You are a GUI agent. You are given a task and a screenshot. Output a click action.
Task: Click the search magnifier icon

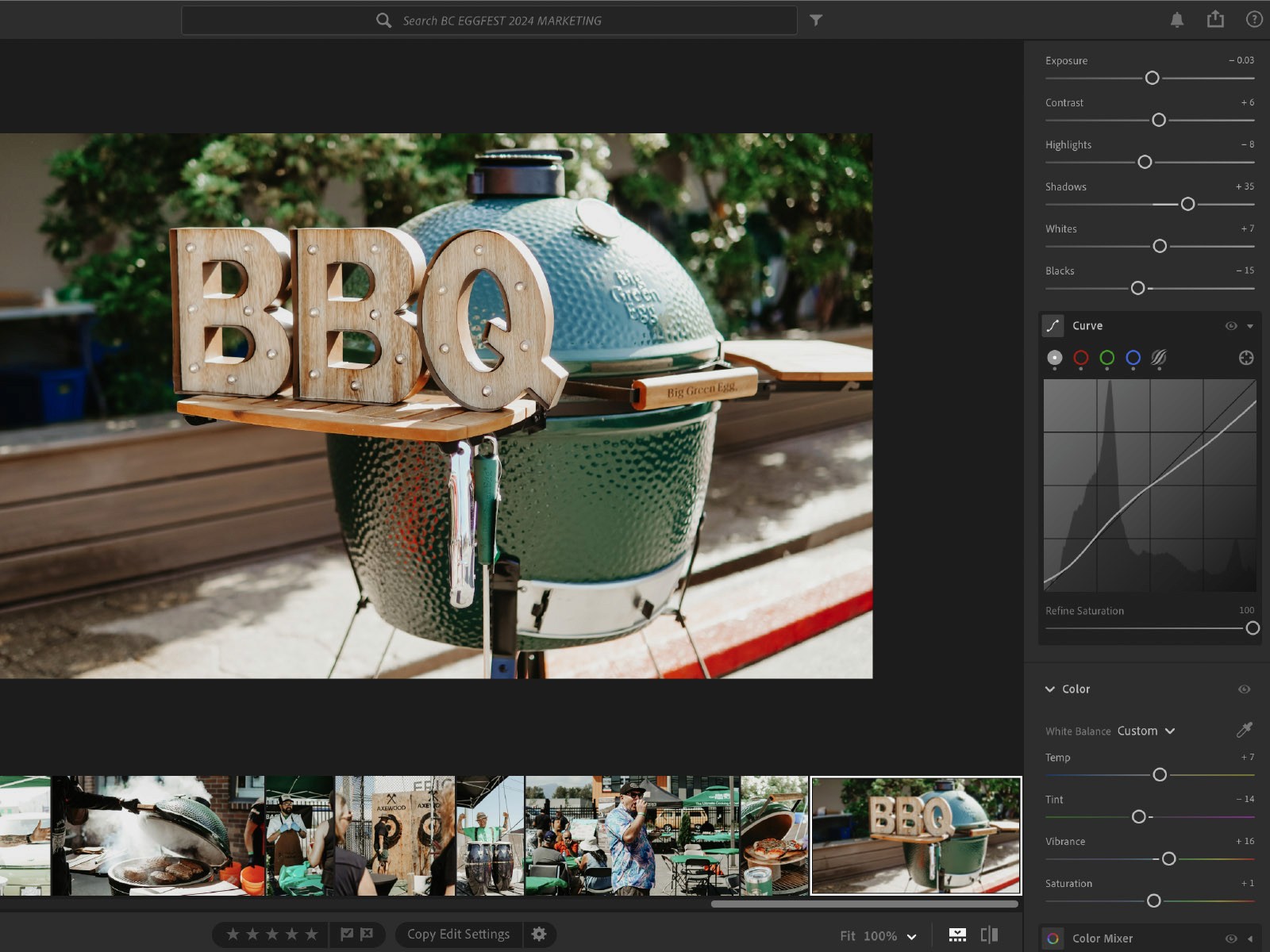(383, 21)
